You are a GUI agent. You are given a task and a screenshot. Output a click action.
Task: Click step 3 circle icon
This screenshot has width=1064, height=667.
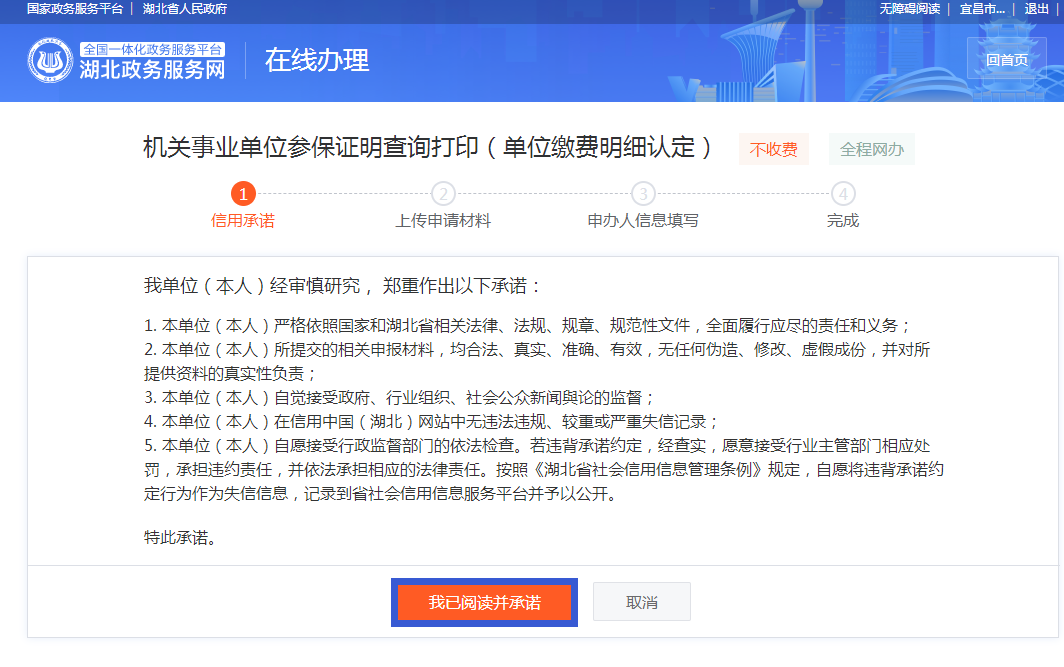(x=643, y=193)
